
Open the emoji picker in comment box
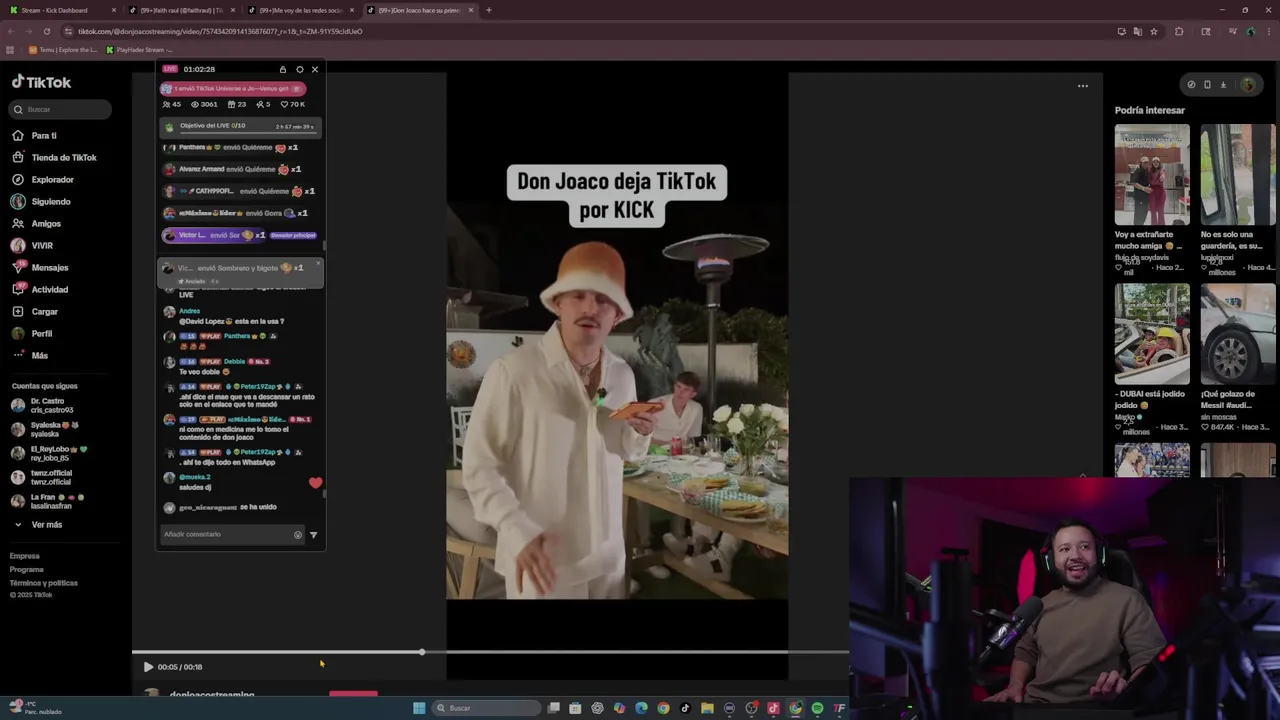[x=297, y=535]
